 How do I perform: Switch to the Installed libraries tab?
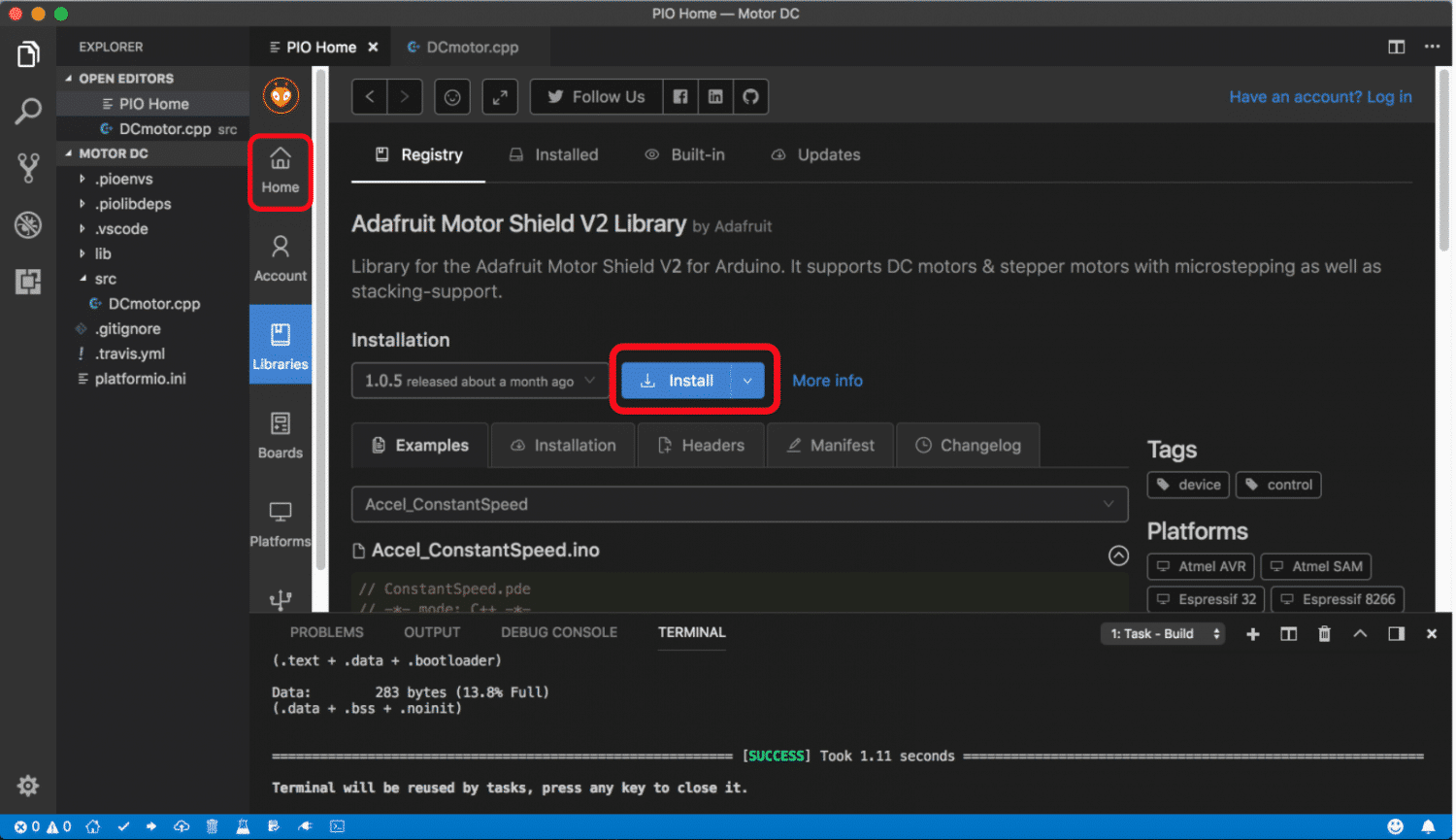554,154
